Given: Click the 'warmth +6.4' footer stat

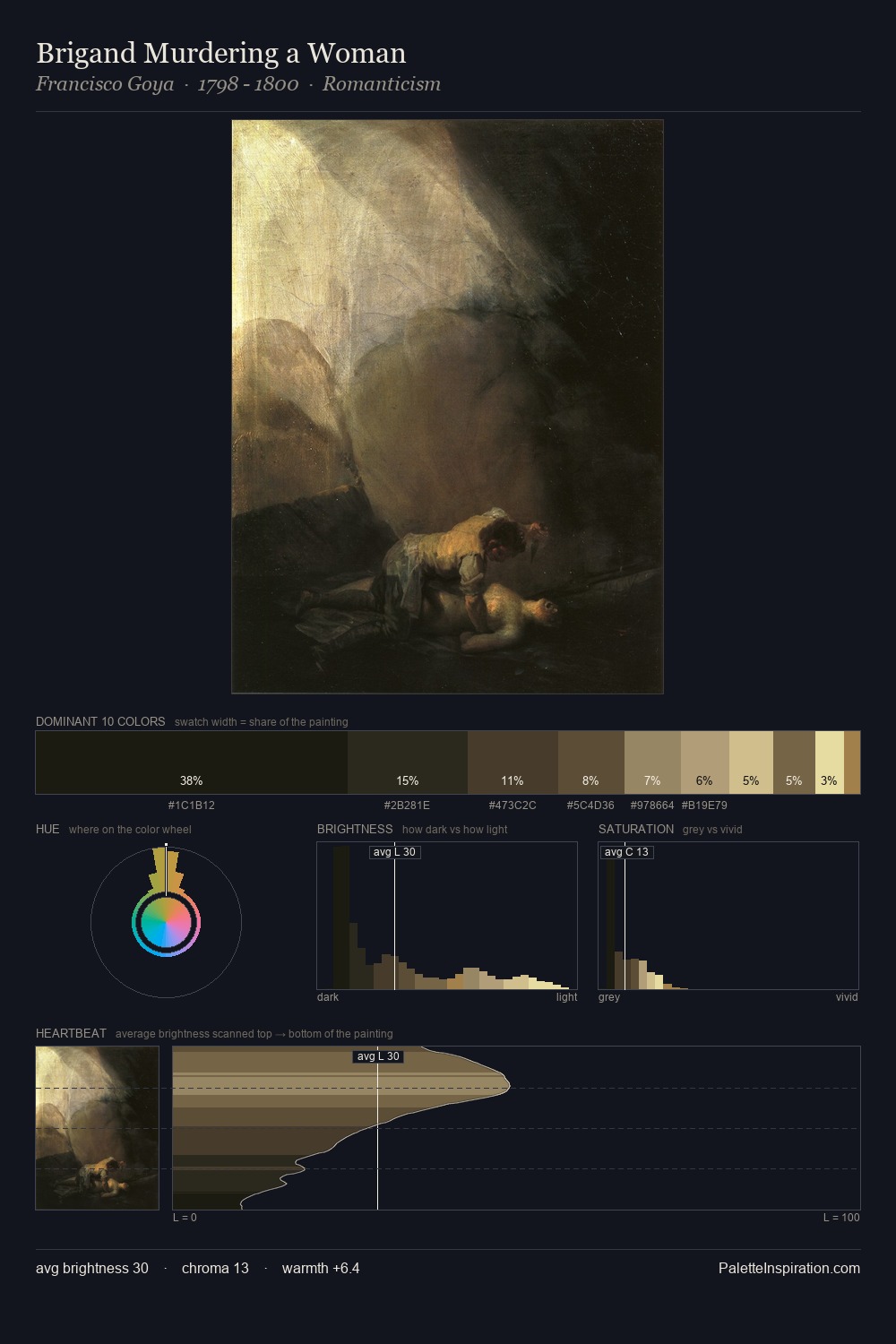Looking at the screenshot, I should [x=321, y=1268].
